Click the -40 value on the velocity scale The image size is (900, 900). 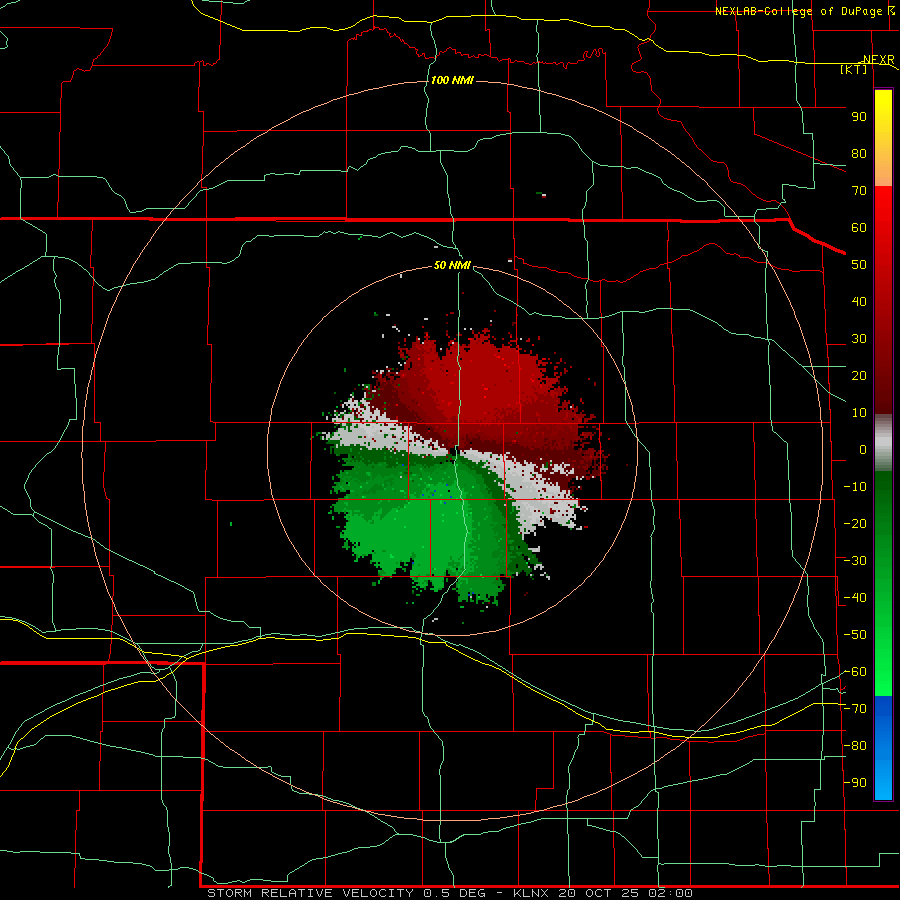point(855,598)
